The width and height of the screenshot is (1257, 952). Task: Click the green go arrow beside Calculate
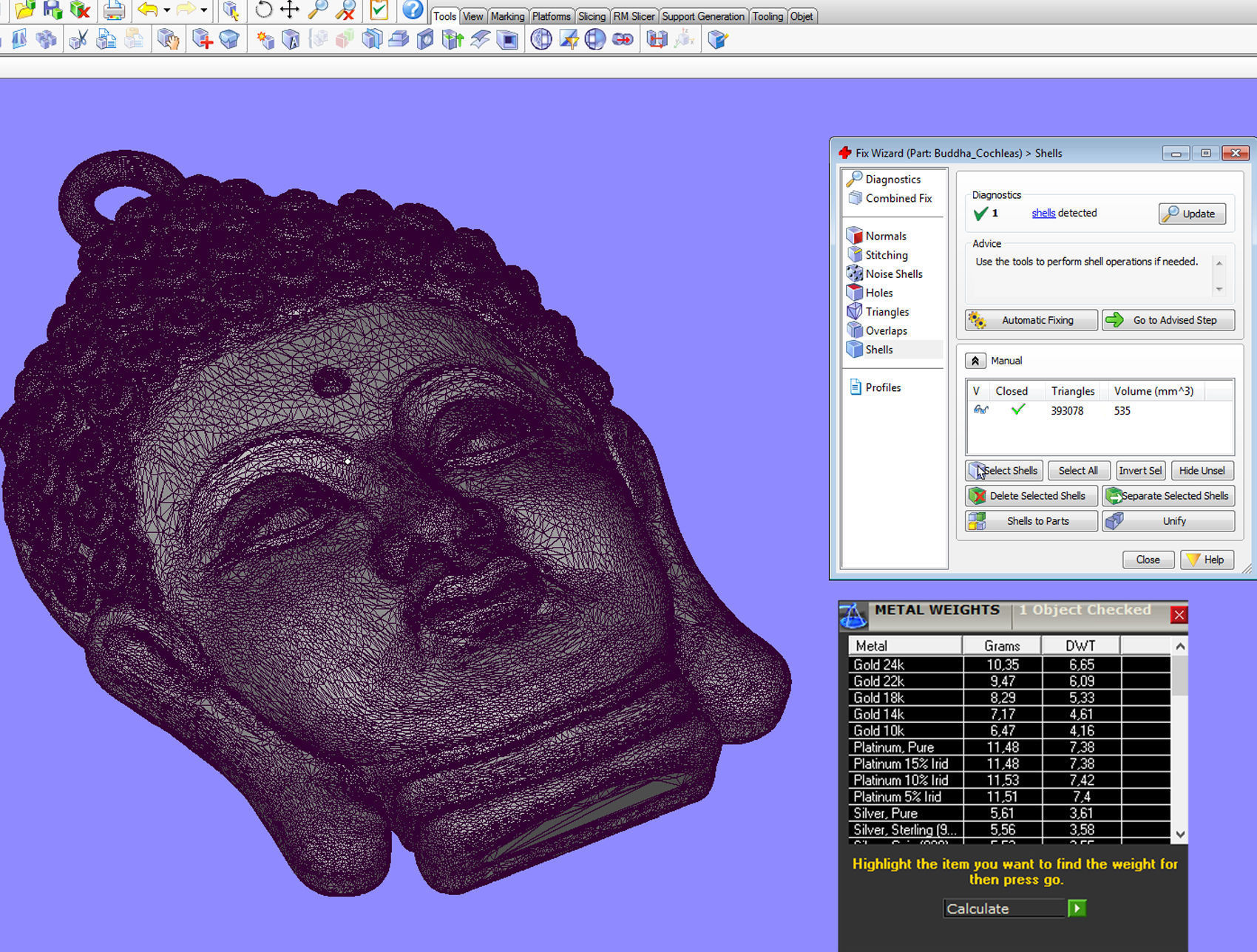(1077, 908)
